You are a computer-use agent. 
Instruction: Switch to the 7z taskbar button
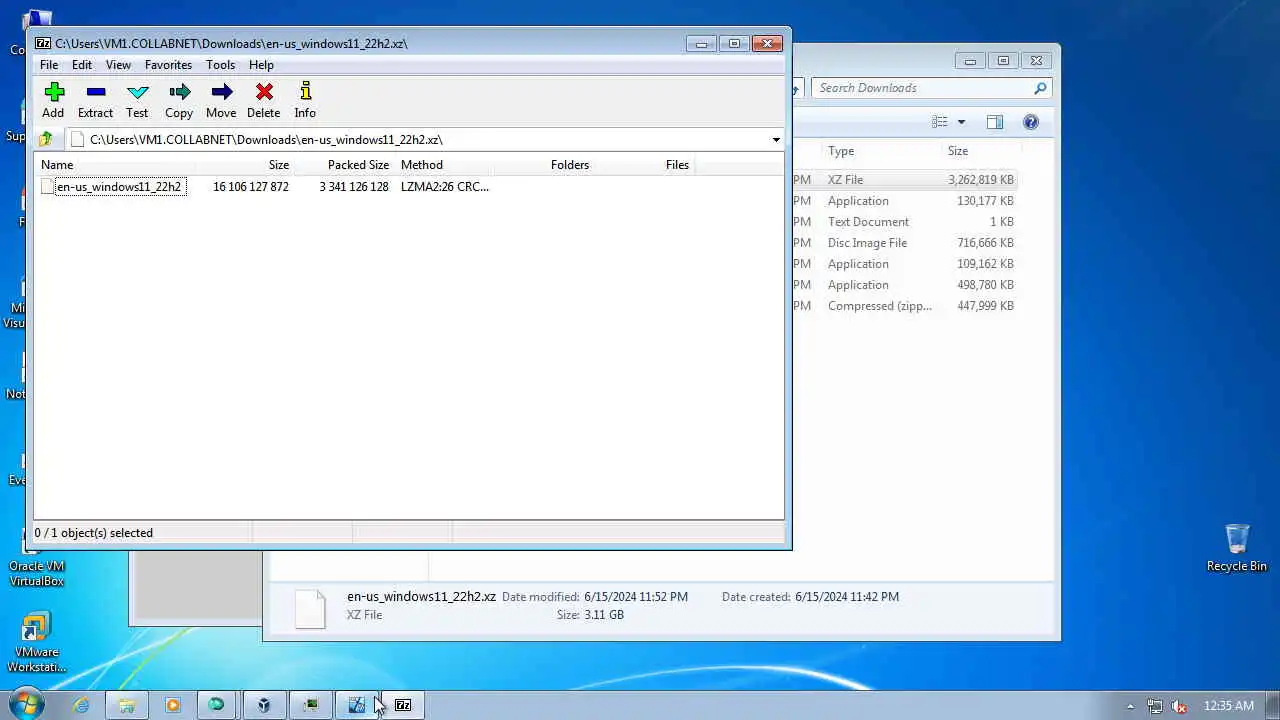pyautogui.click(x=403, y=705)
